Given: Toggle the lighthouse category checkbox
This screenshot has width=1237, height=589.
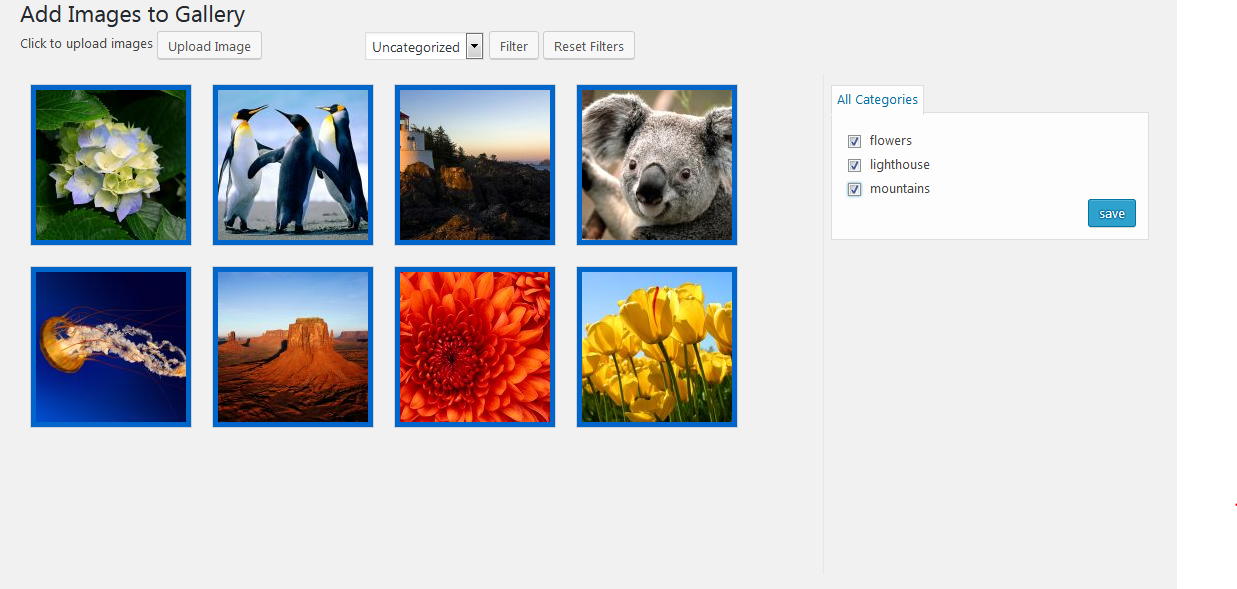Looking at the screenshot, I should (x=854, y=165).
